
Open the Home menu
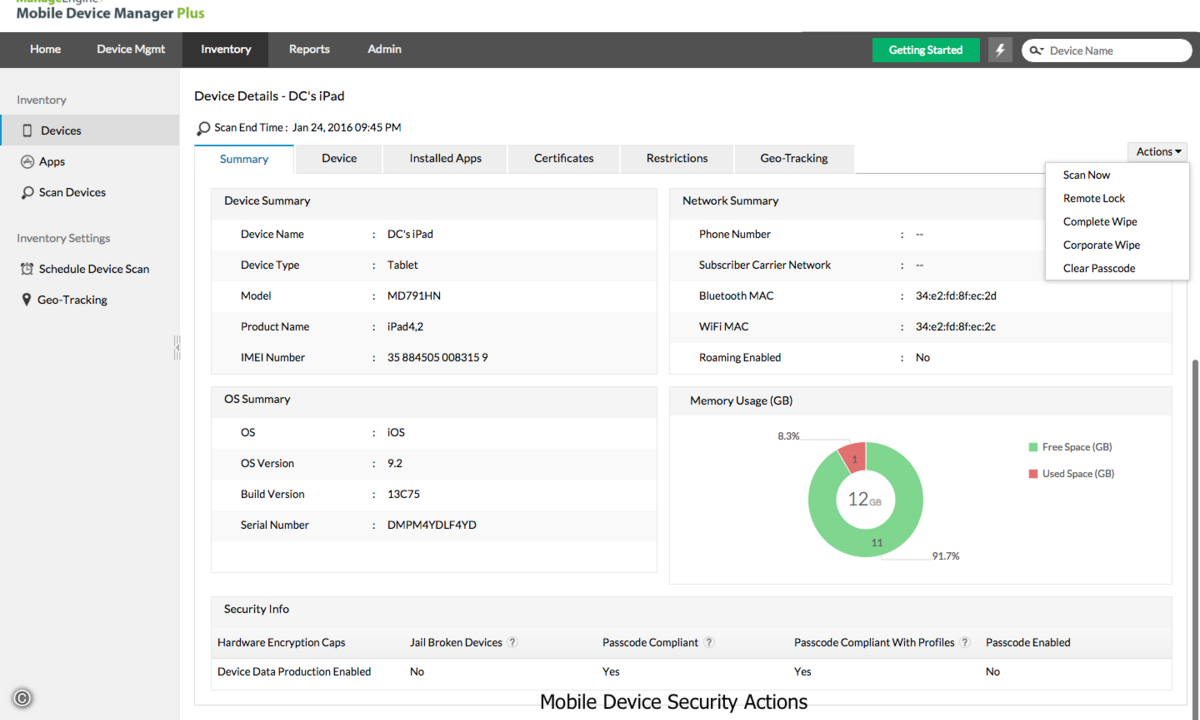click(45, 49)
